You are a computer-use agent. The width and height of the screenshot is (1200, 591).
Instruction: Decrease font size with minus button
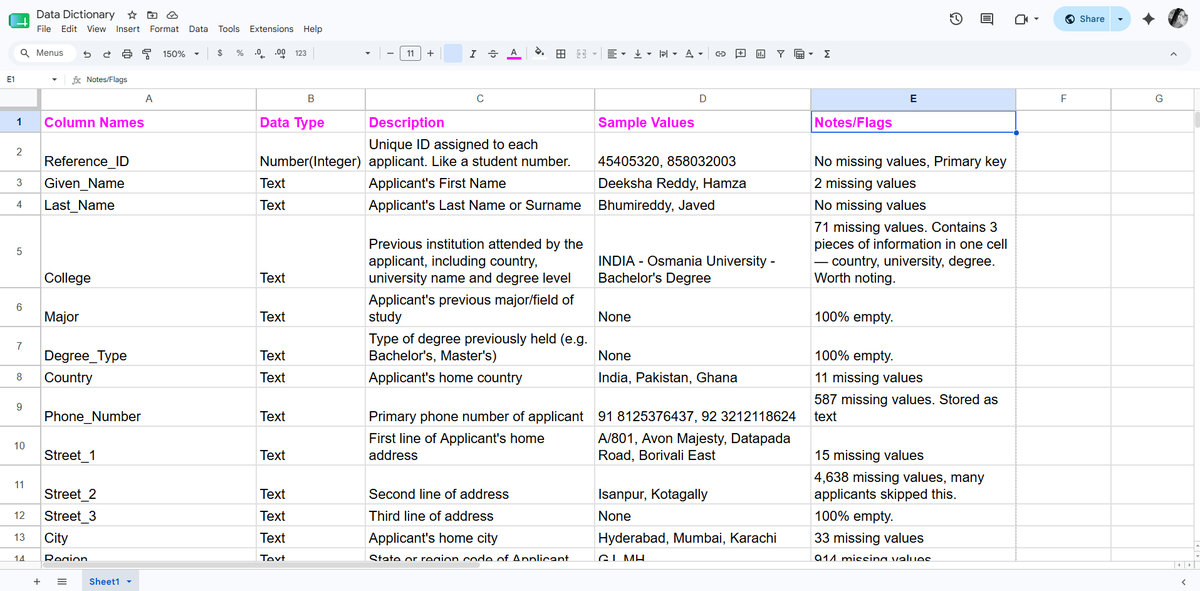pyautogui.click(x=389, y=54)
